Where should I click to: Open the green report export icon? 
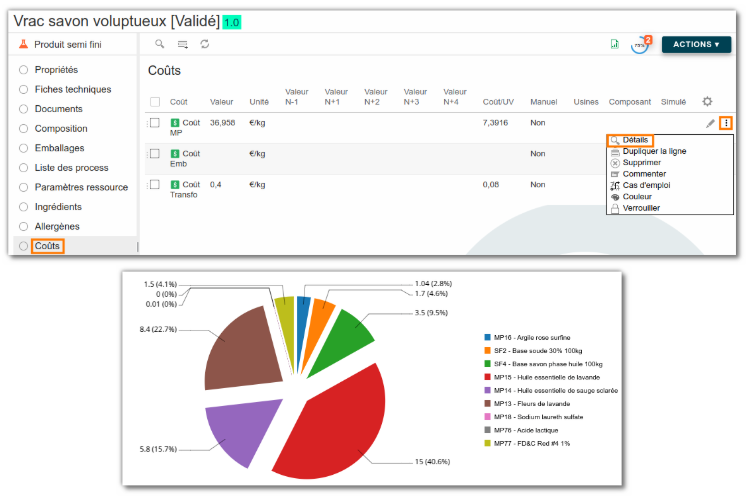(615, 44)
